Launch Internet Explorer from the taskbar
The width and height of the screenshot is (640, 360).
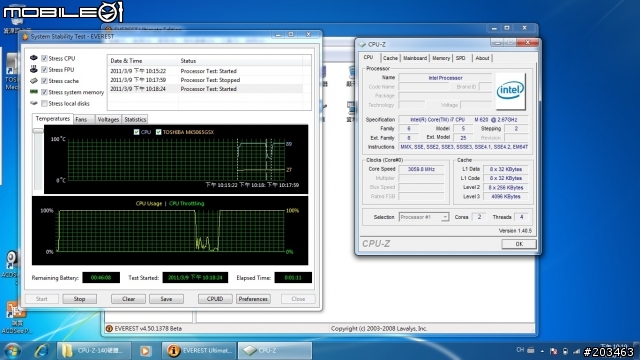[41, 351]
